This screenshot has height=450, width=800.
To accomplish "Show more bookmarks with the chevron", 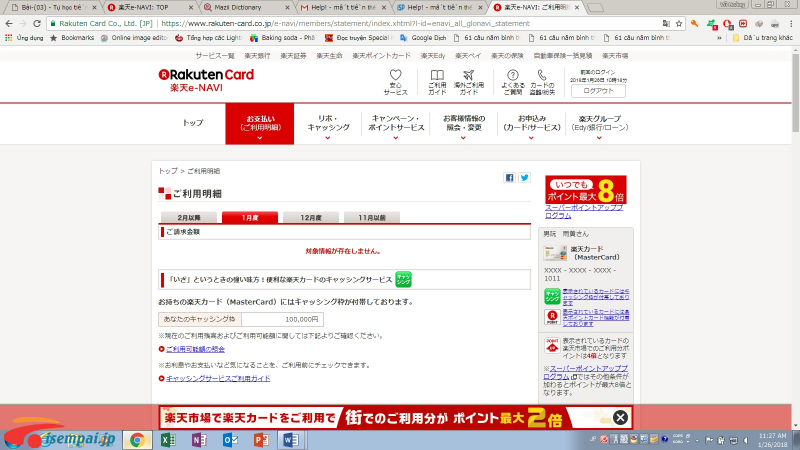I will (x=719, y=38).
